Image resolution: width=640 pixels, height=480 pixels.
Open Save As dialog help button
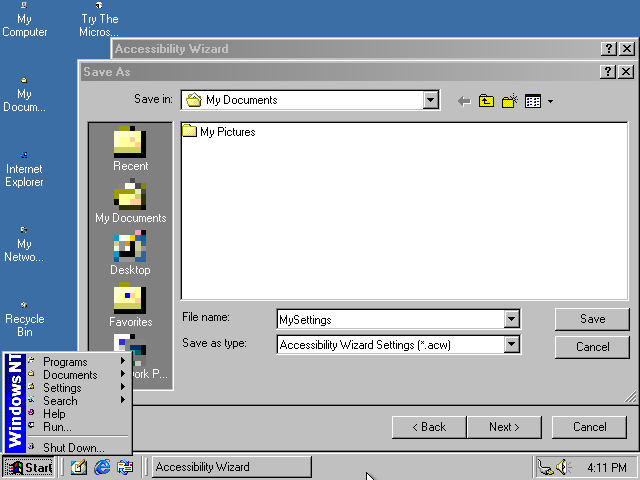(608, 72)
